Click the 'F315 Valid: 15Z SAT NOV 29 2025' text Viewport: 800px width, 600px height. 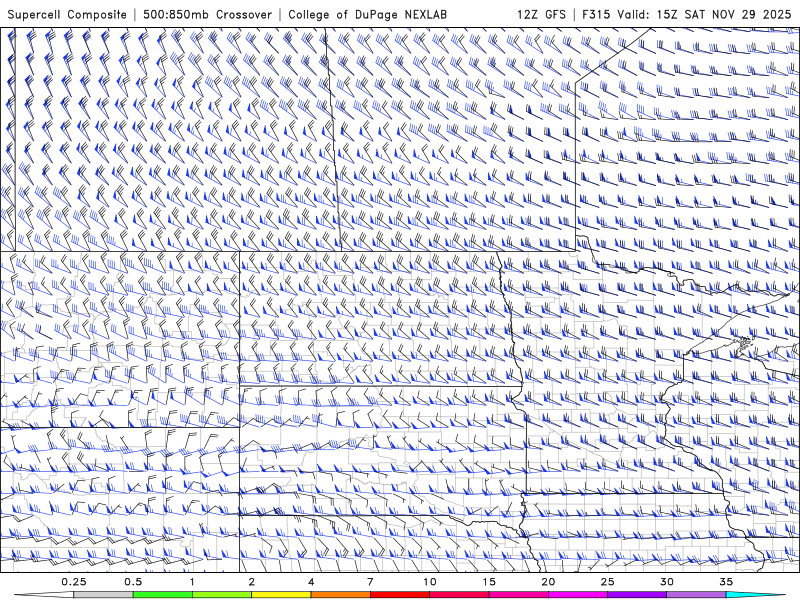click(x=687, y=15)
